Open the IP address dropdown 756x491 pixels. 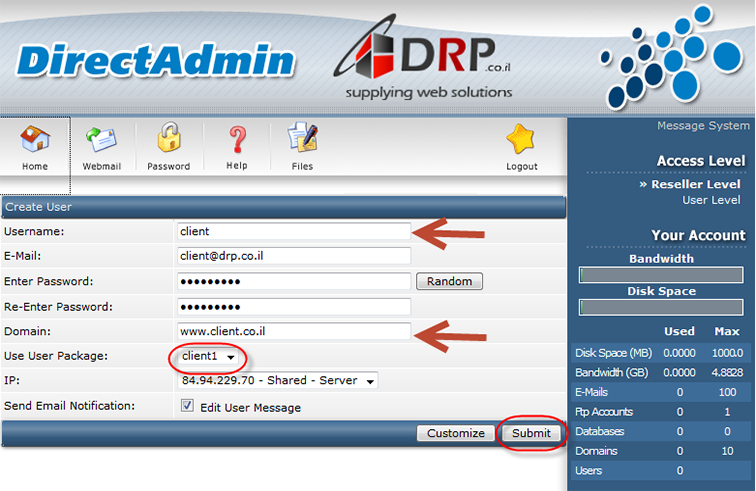(x=278, y=381)
